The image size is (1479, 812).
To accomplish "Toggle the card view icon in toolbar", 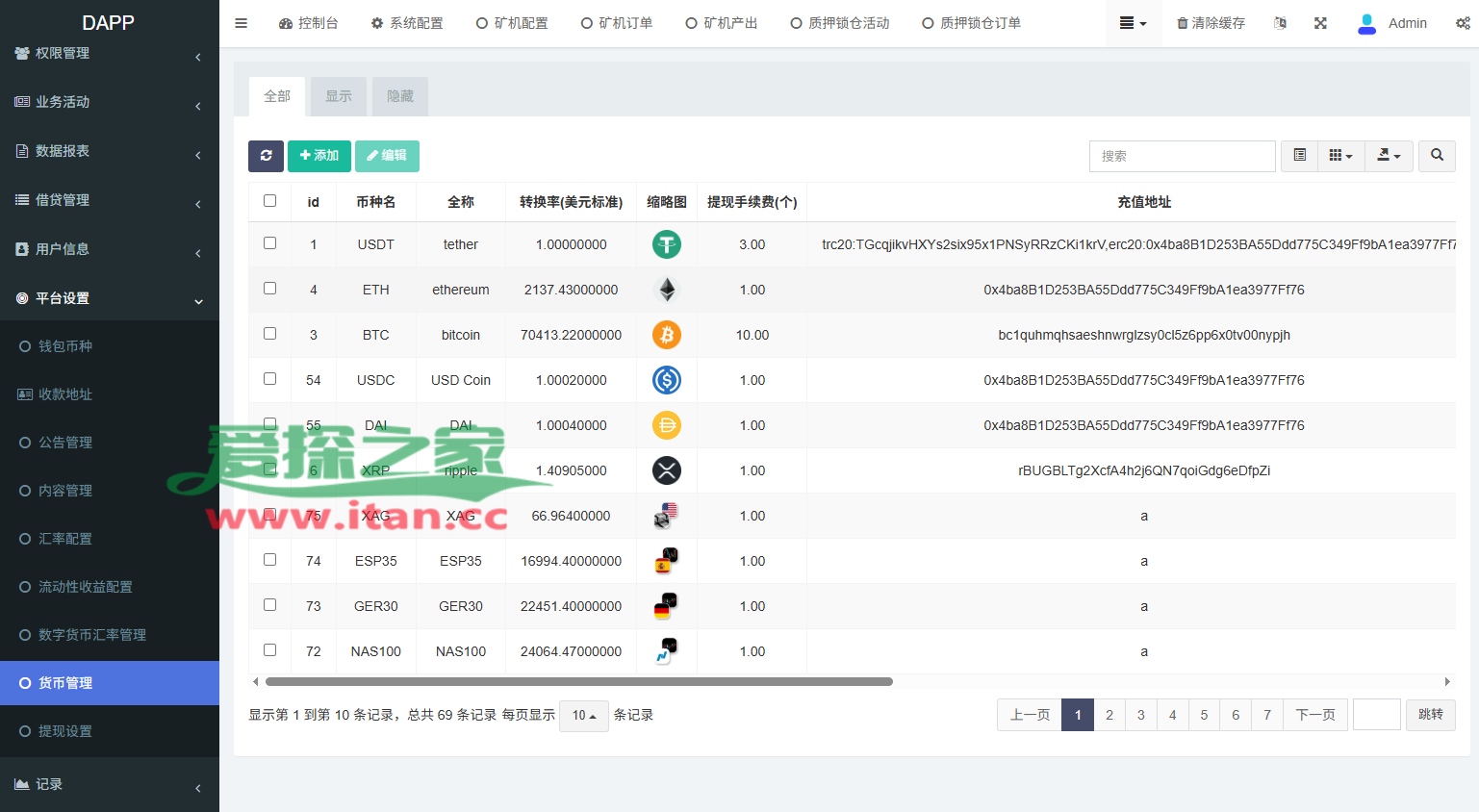I will (x=1299, y=155).
